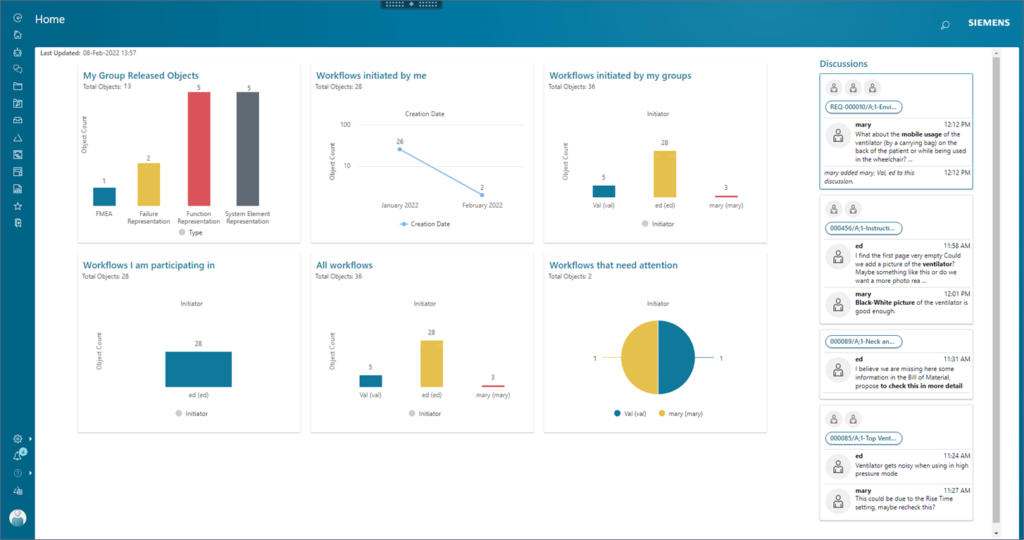
Task: Click the 000085/A;1-Top Vent... tag
Action: click(864, 438)
